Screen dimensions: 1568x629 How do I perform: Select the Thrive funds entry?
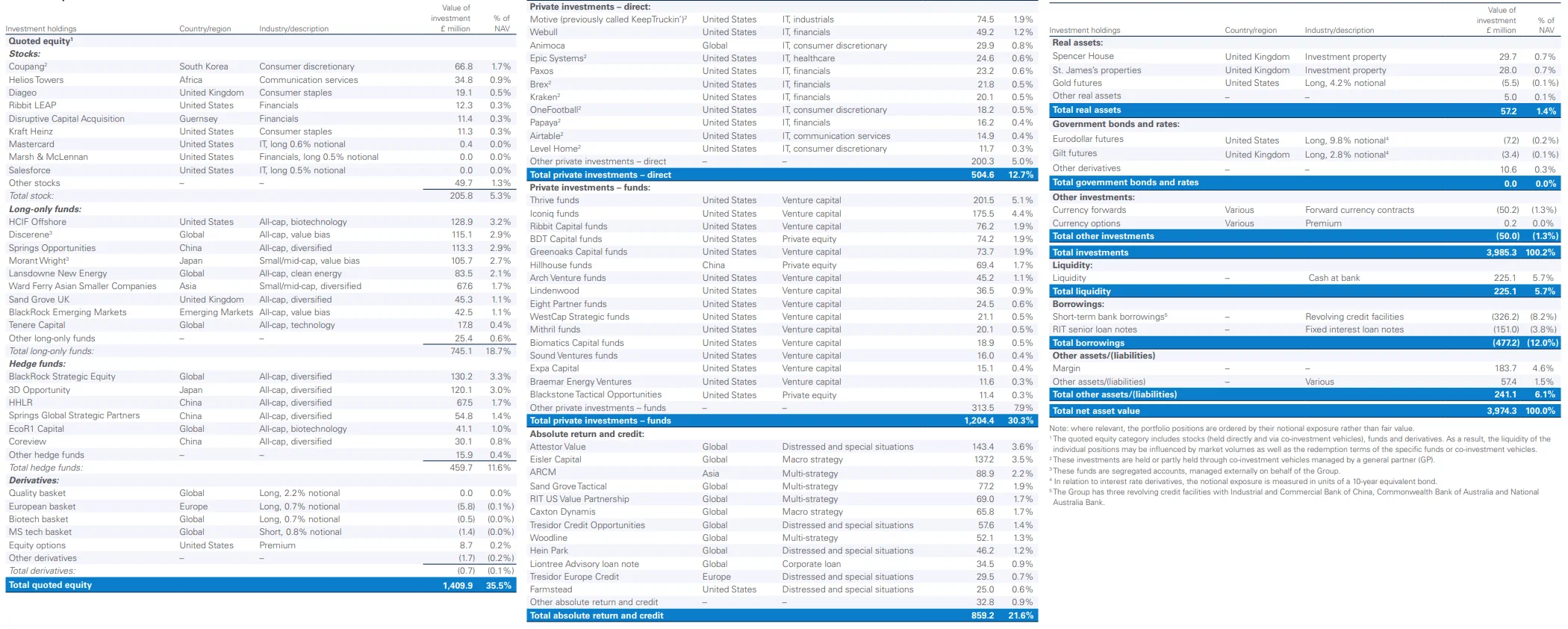coord(554,200)
